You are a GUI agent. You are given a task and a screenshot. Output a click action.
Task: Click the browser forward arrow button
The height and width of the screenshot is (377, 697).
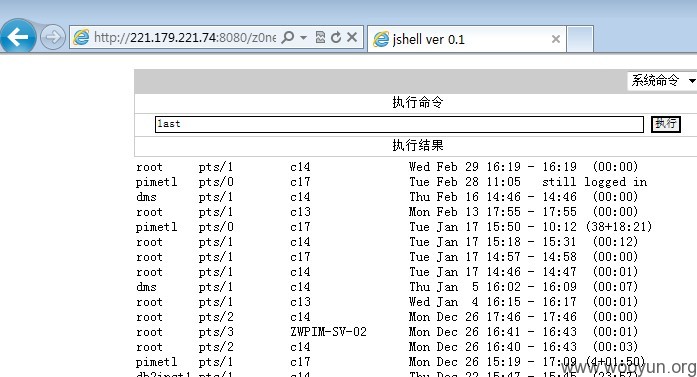[x=53, y=37]
